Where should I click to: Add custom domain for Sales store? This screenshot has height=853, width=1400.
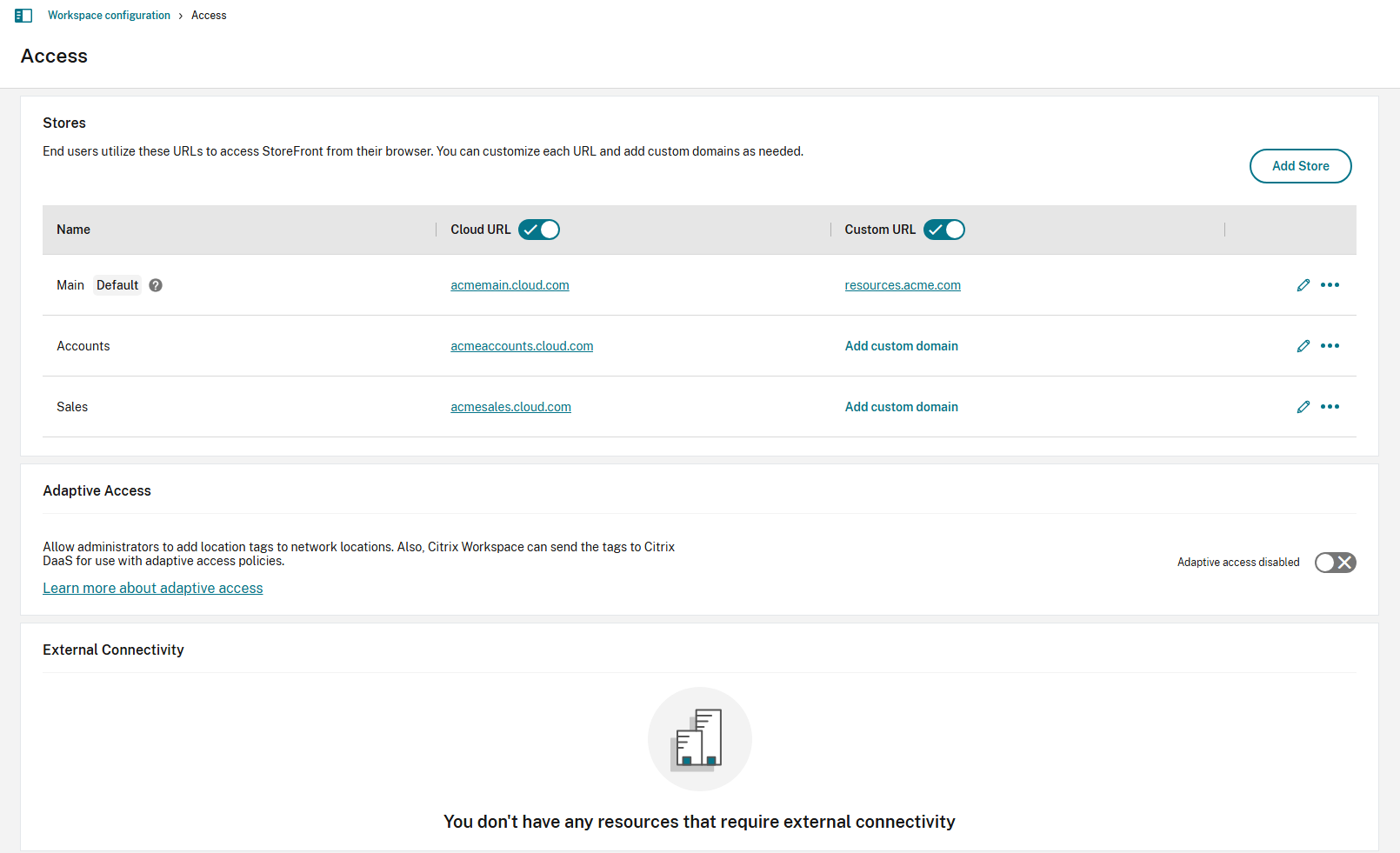[902, 407]
